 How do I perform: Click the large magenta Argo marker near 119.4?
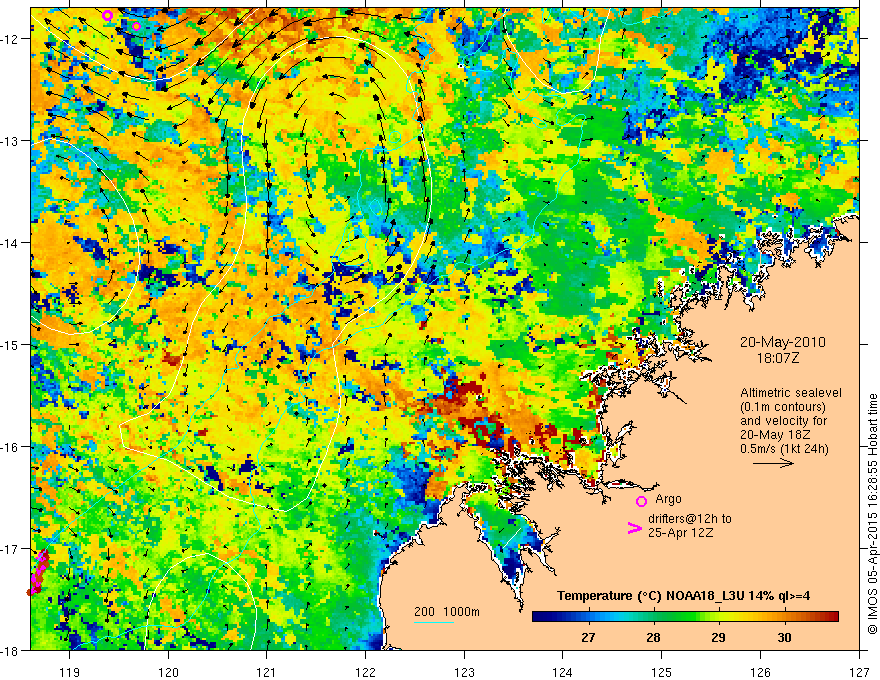[x=108, y=16]
